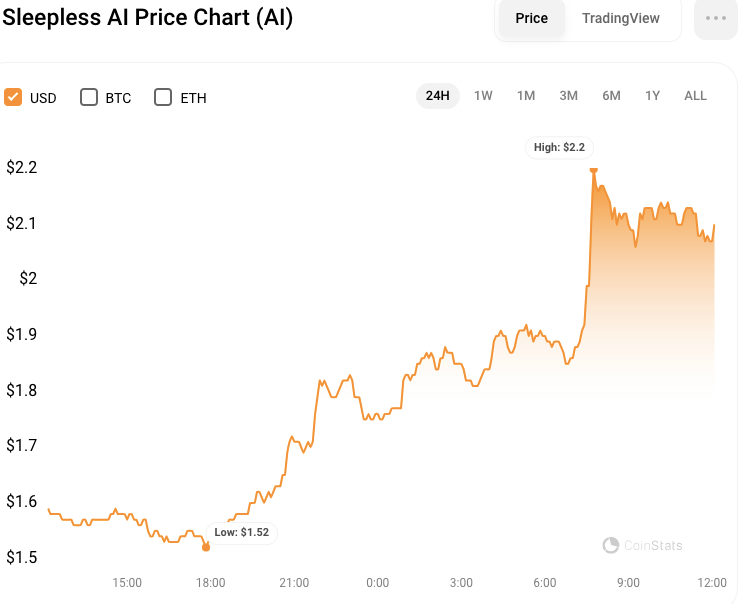Uncheck the USD currency checkbox

(x=14, y=97)
